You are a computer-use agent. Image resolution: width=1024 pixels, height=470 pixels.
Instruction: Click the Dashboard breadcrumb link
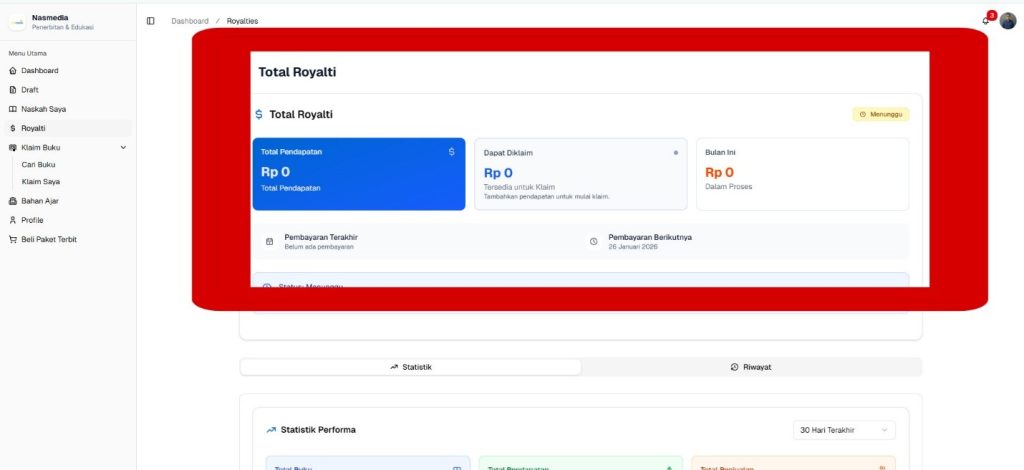click(190, 21)
